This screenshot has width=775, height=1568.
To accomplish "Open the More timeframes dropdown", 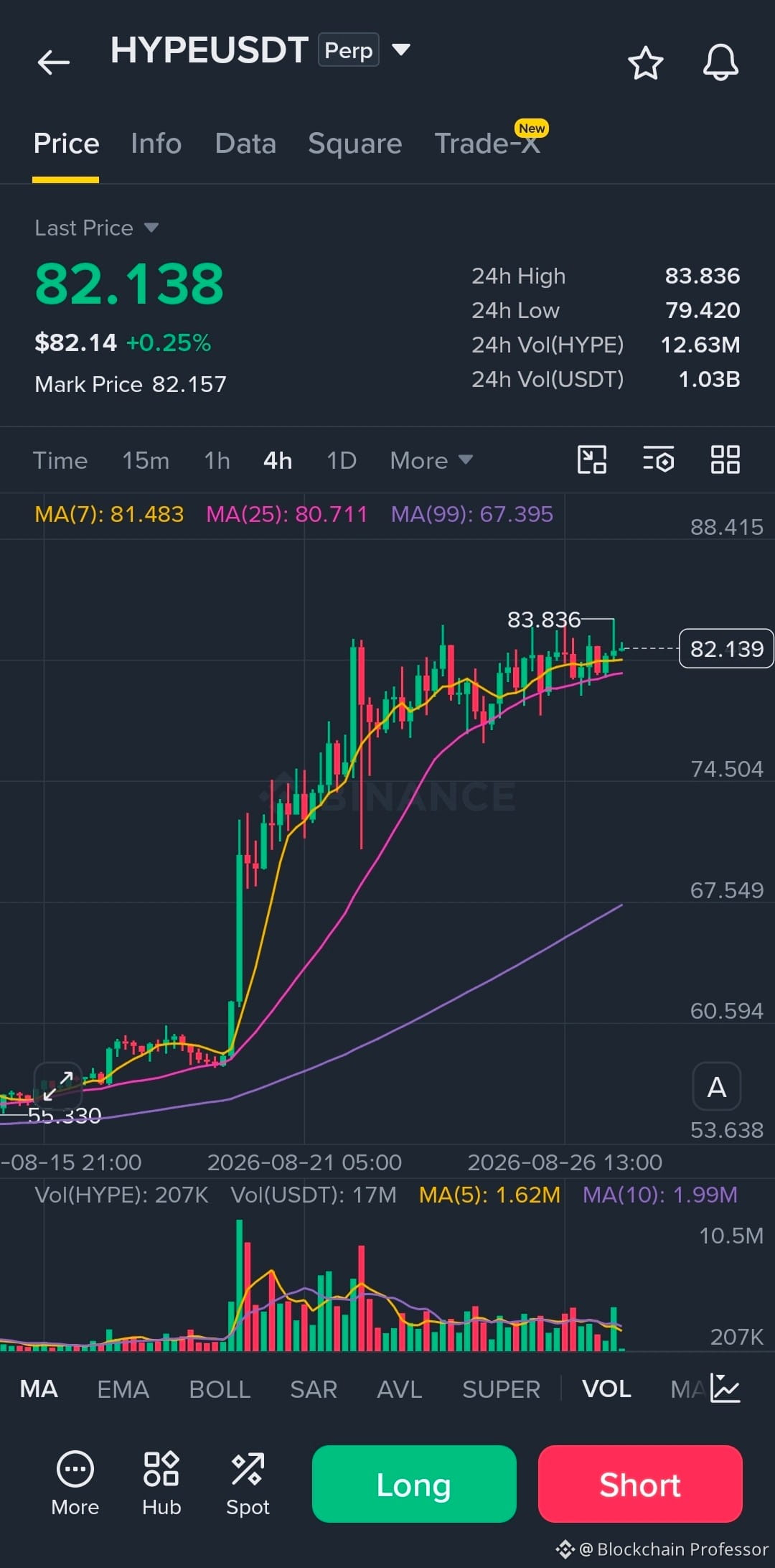I will 431,460.
